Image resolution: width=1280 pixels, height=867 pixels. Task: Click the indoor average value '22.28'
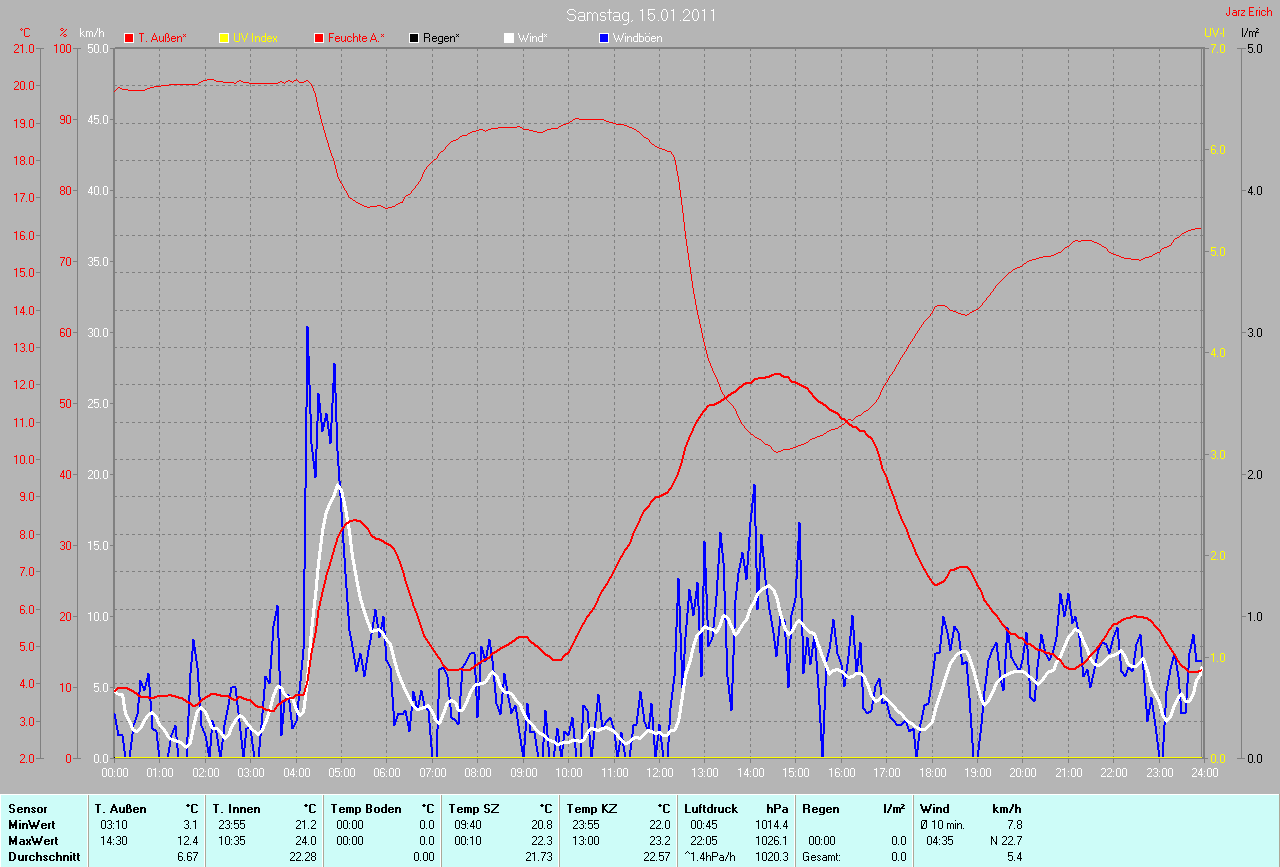tap(302, 856)
